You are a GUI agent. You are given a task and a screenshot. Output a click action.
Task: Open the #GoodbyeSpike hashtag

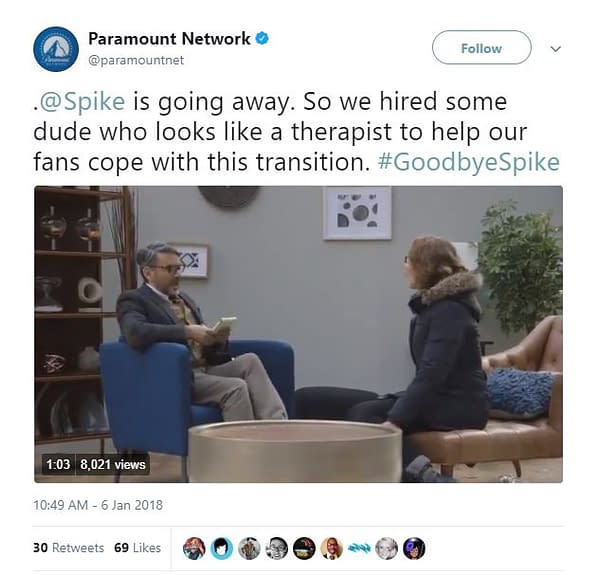[468, 162]
